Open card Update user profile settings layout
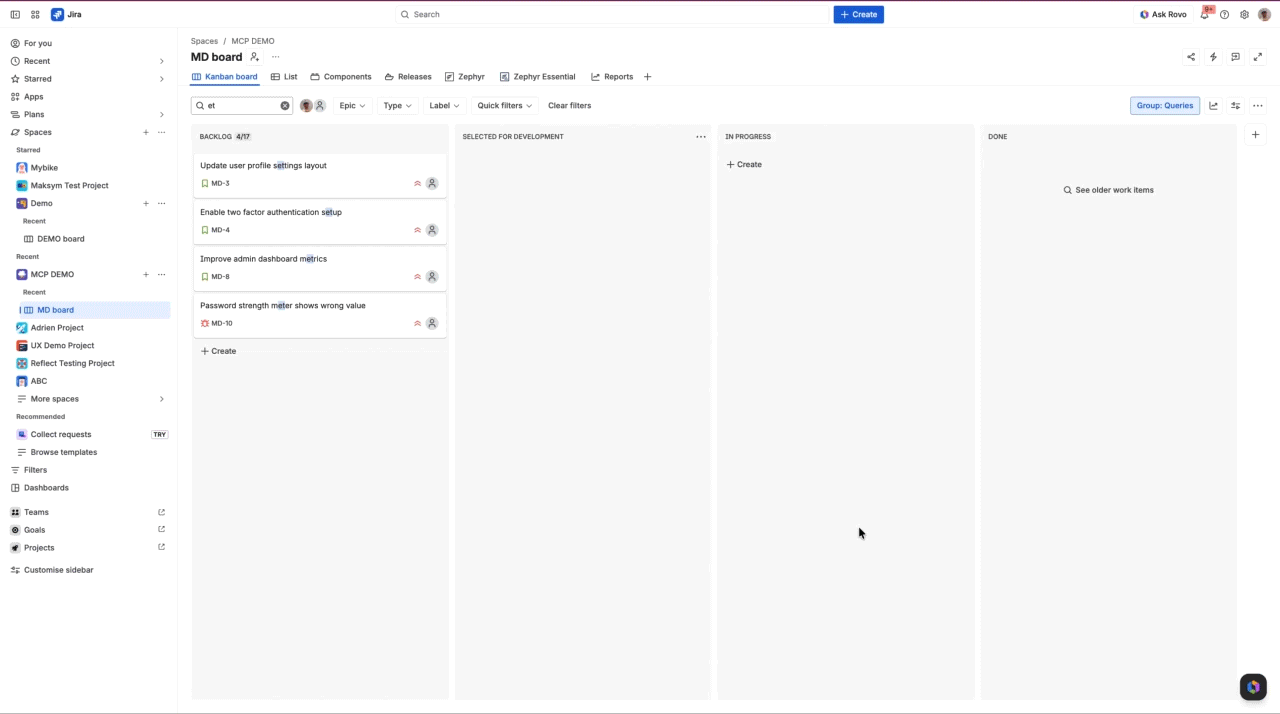Viewport: 1280px width, 714px height. click(320, 174)
